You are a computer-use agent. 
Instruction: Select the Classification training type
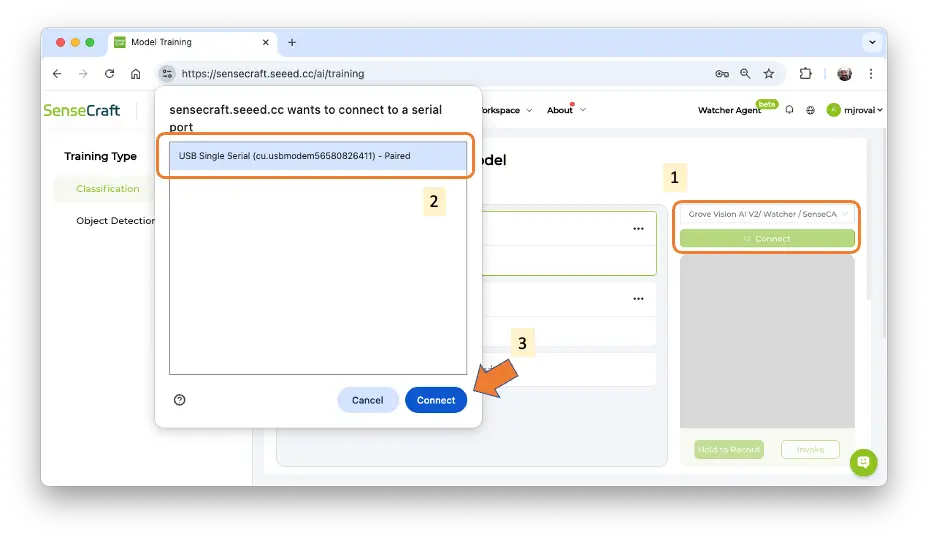pos(108,189)
